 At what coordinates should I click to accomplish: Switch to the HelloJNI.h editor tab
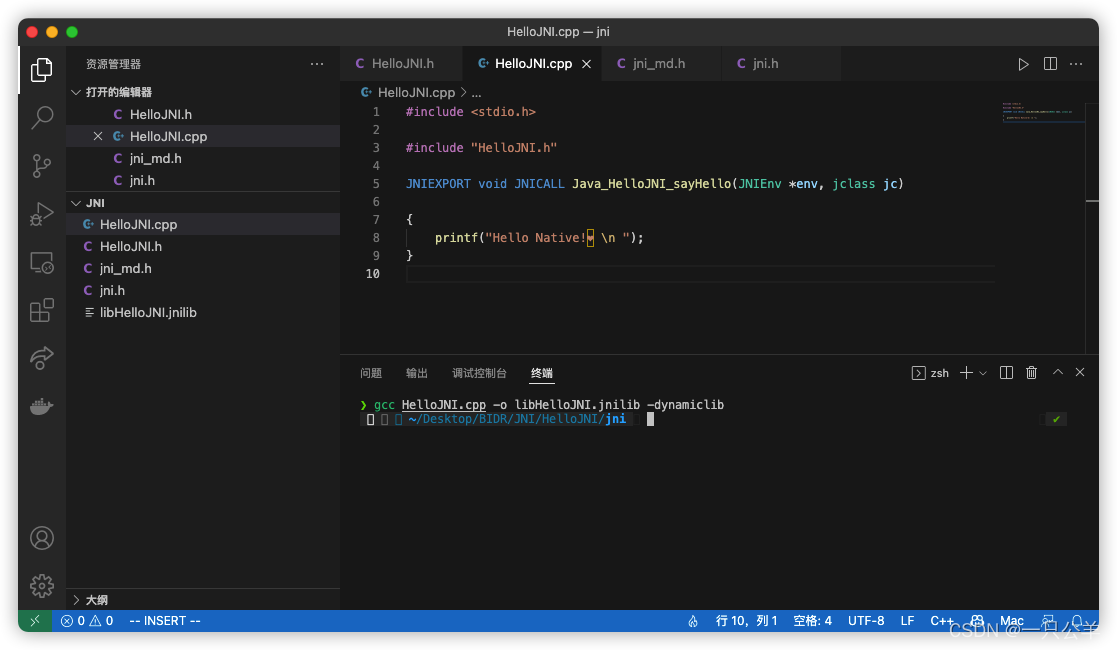tap(401, 64)
